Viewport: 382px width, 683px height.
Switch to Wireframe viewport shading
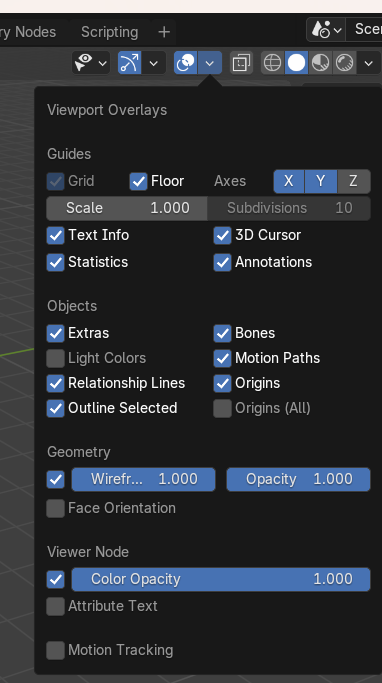[x=273, y=63]
